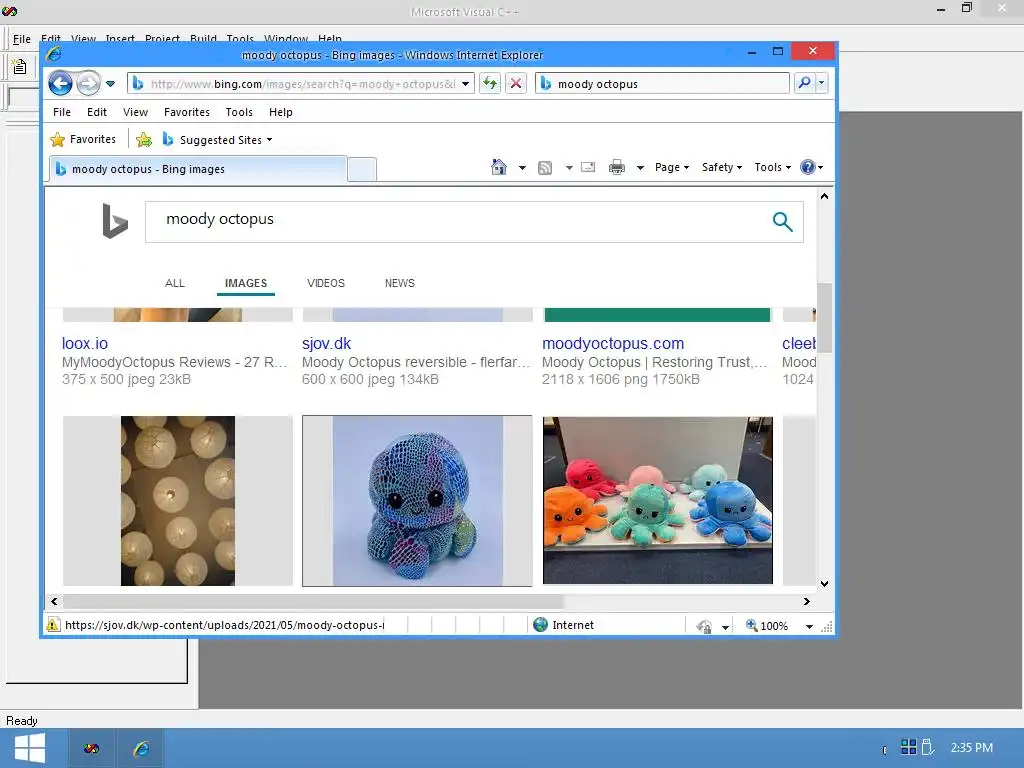
Task: Expand the feeds dropdown arrow
Action: (x=569, y=168)
